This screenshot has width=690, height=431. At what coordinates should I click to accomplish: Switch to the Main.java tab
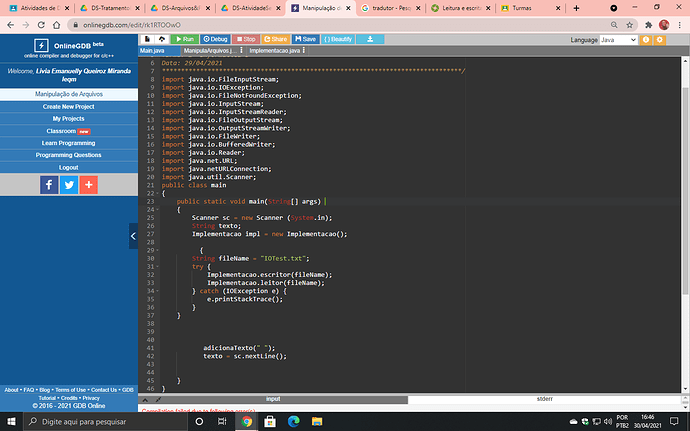152,51
